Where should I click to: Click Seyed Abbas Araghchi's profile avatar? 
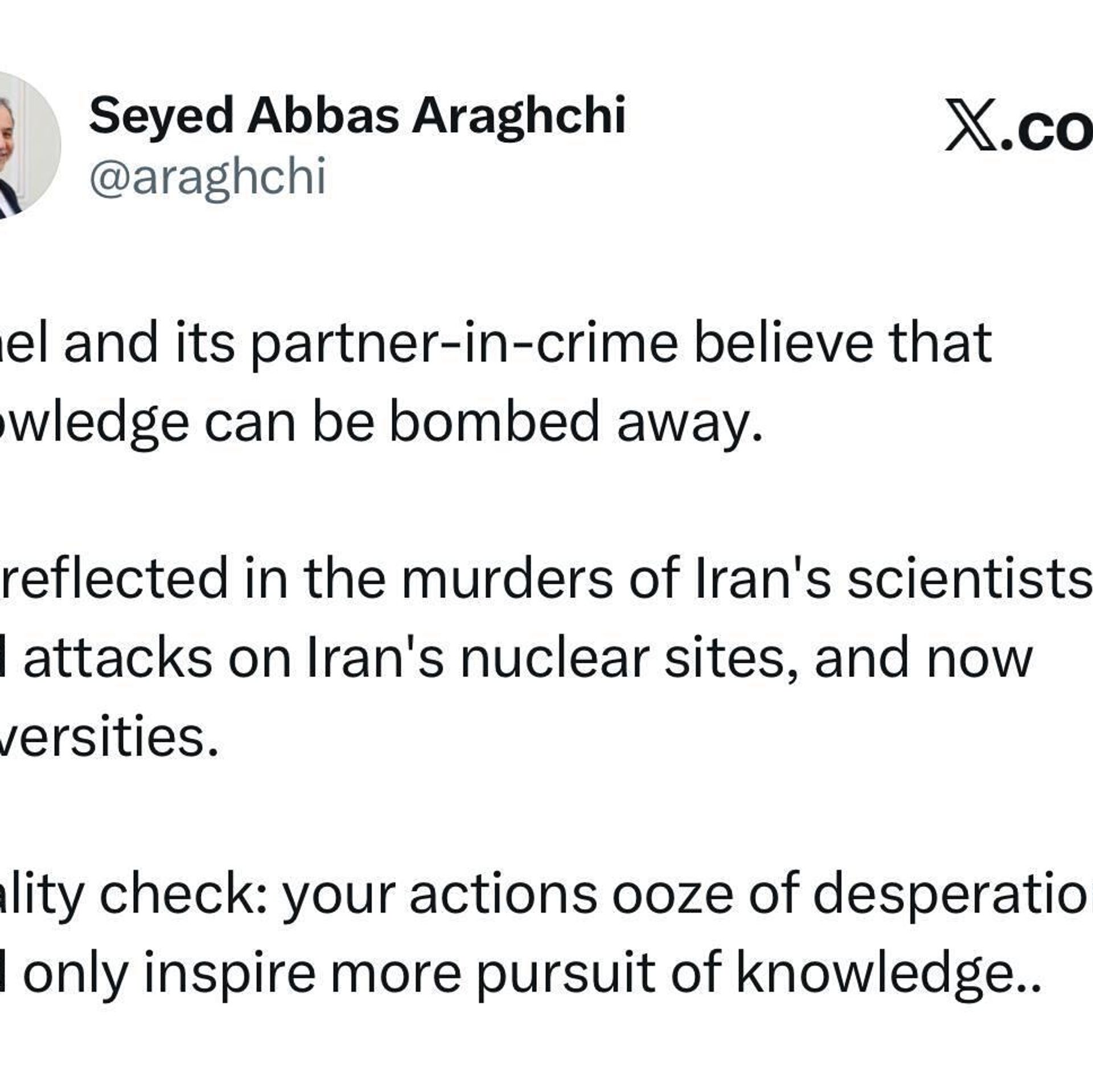pos(26,145)
